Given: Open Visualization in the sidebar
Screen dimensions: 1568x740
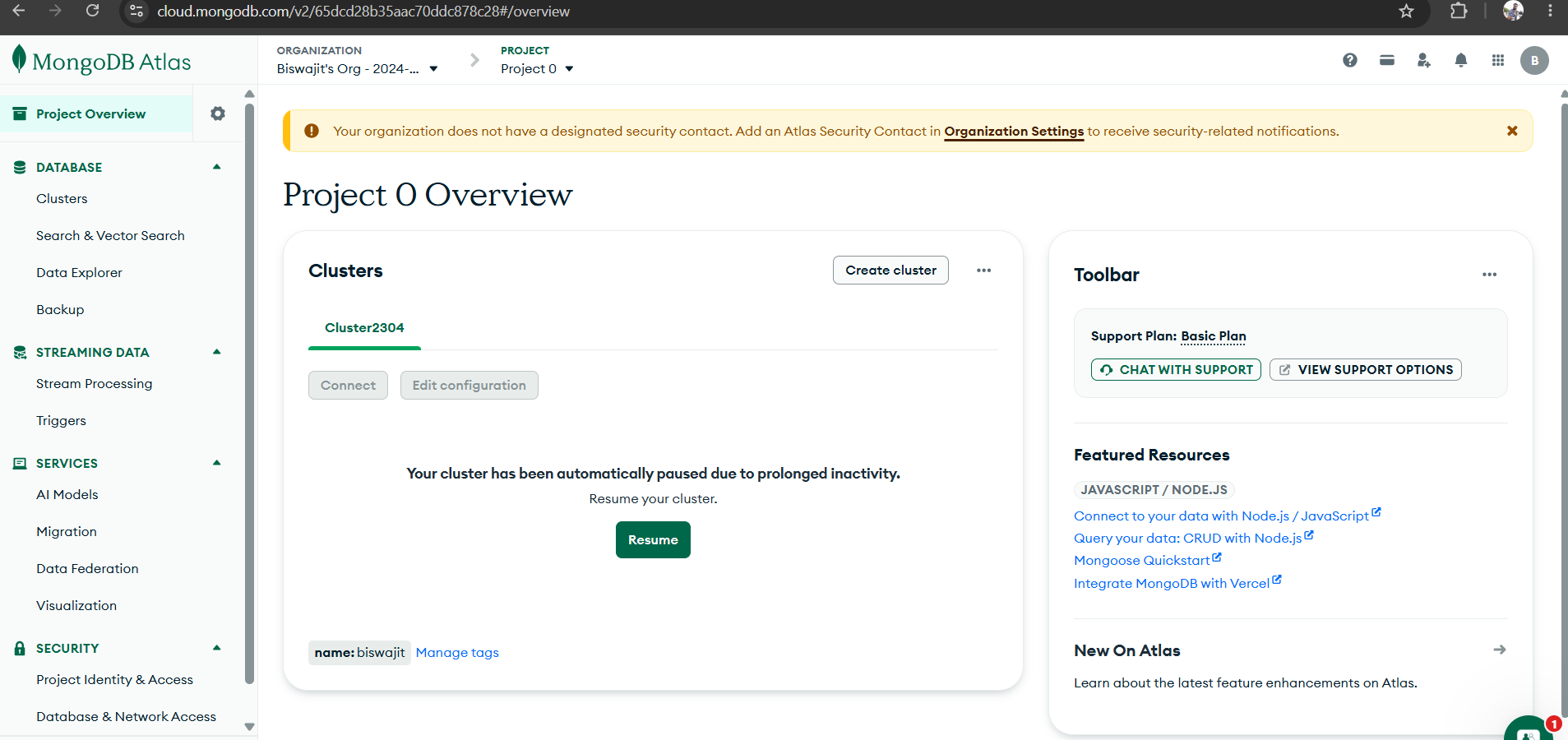Looking at the screenshot, I should 76,606.
